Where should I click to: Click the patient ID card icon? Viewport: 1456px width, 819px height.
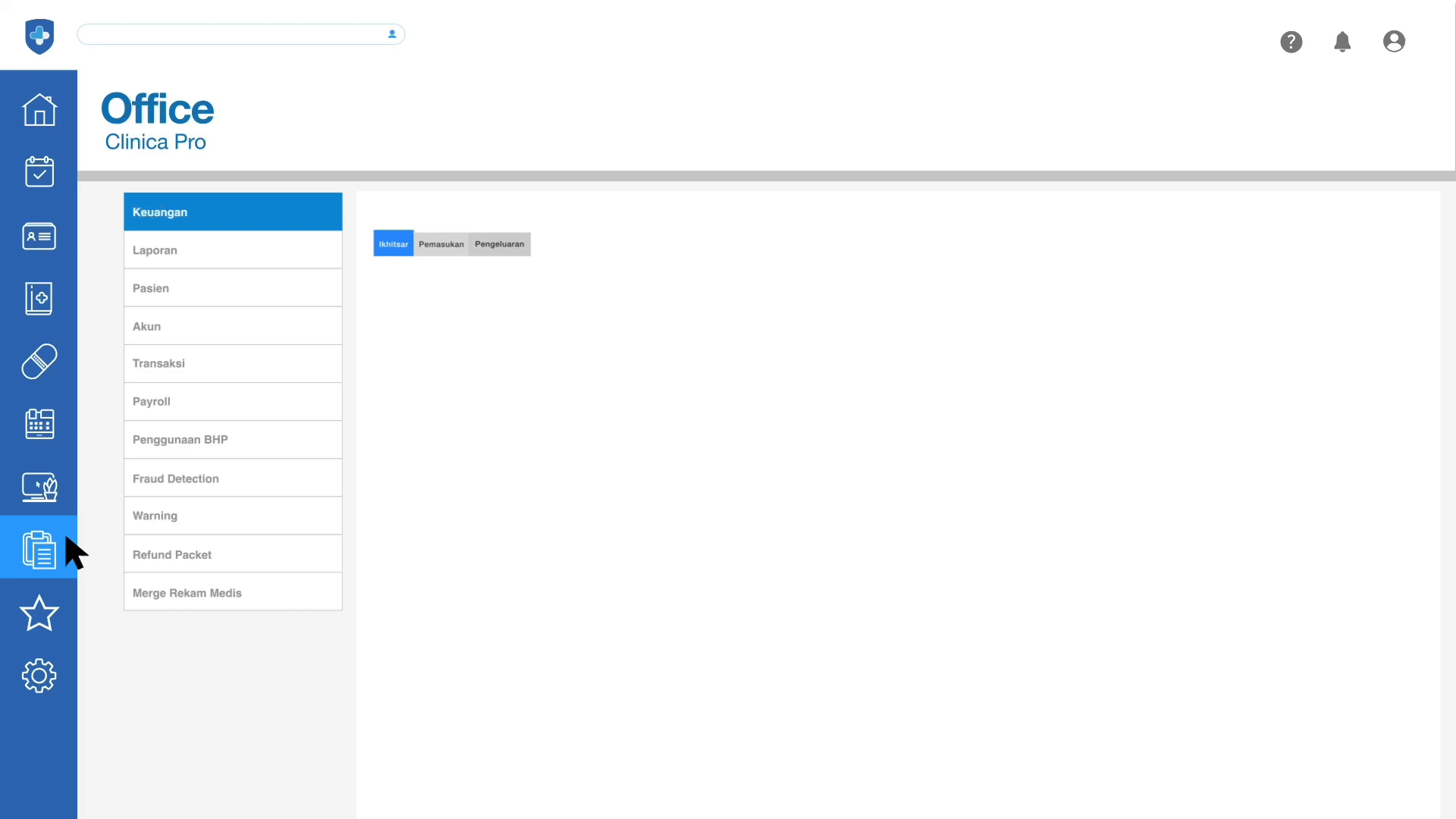39,236
